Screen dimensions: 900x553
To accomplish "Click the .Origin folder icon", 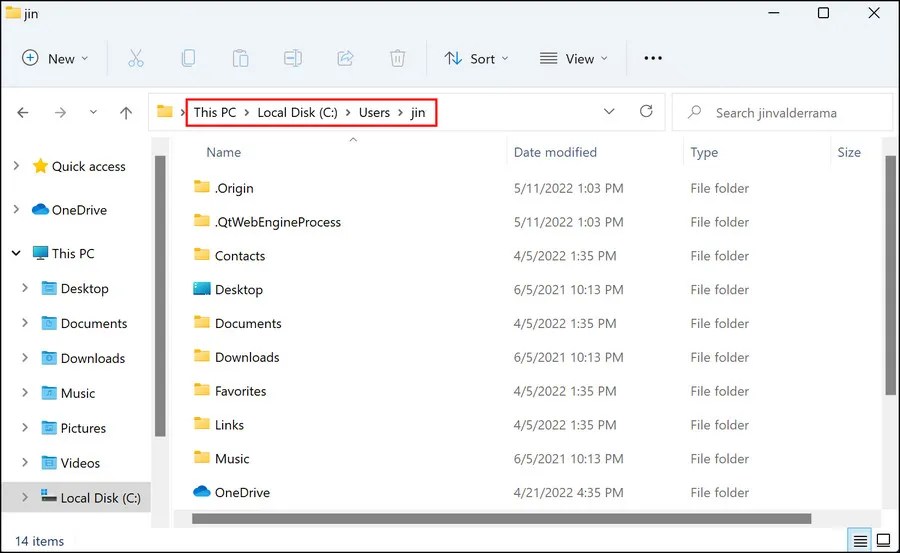I will [201, 187].
